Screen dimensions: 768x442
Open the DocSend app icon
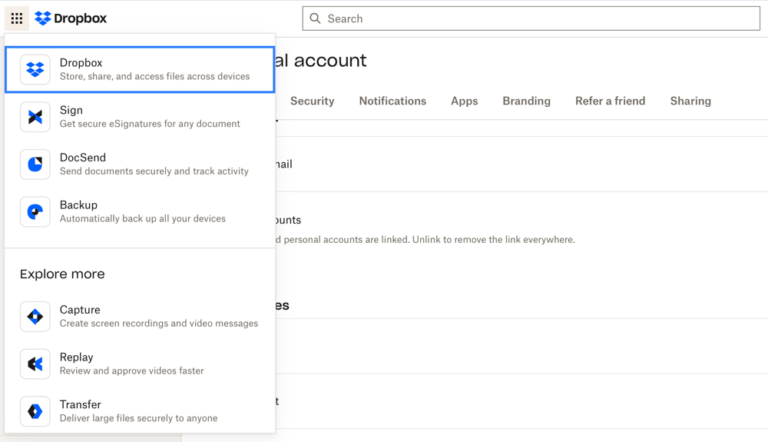[35, 164]
